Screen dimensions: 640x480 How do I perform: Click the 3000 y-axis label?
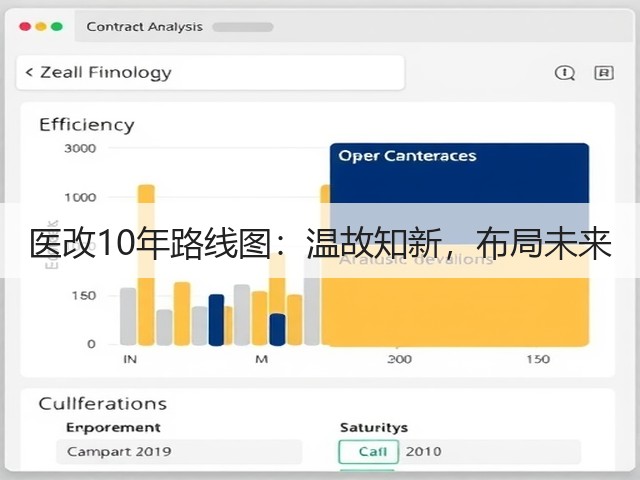80,148
